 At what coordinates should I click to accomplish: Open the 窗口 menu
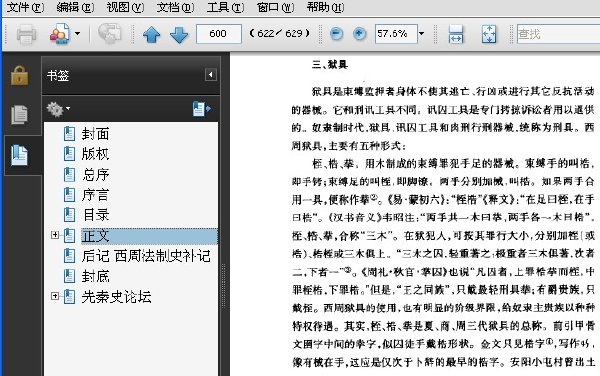click(275, 7)
